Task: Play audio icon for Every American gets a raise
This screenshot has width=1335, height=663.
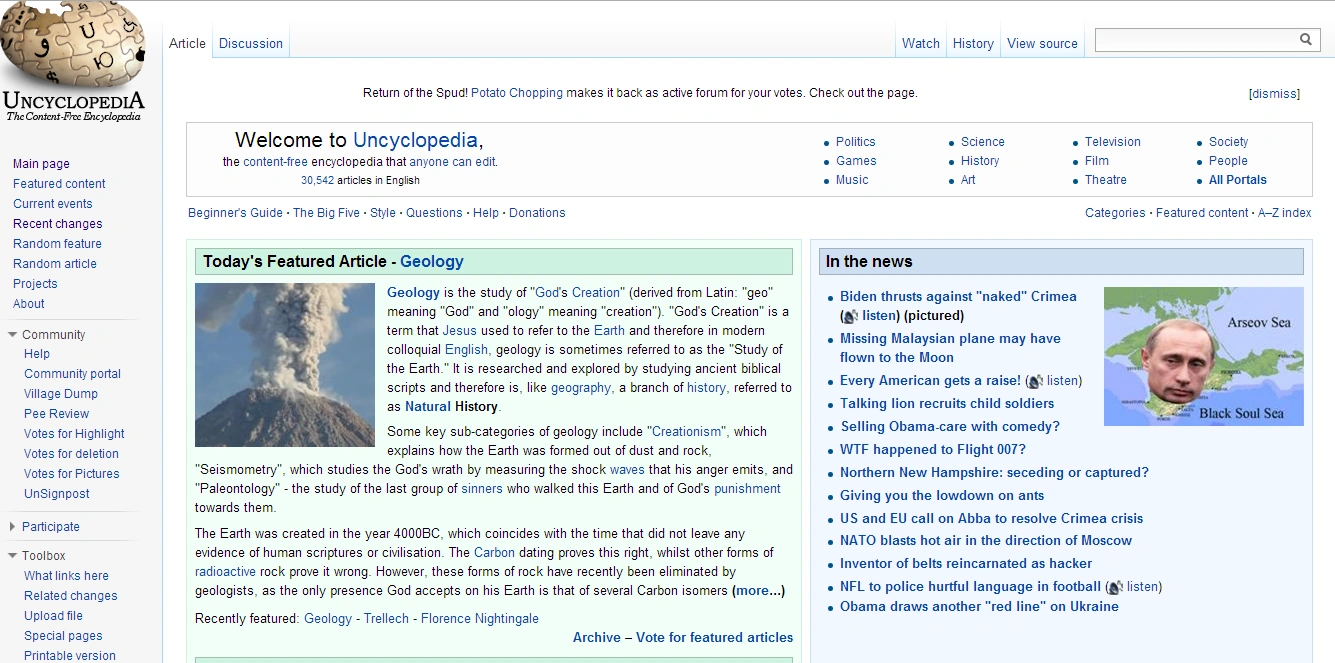Action: (1035, 381)
